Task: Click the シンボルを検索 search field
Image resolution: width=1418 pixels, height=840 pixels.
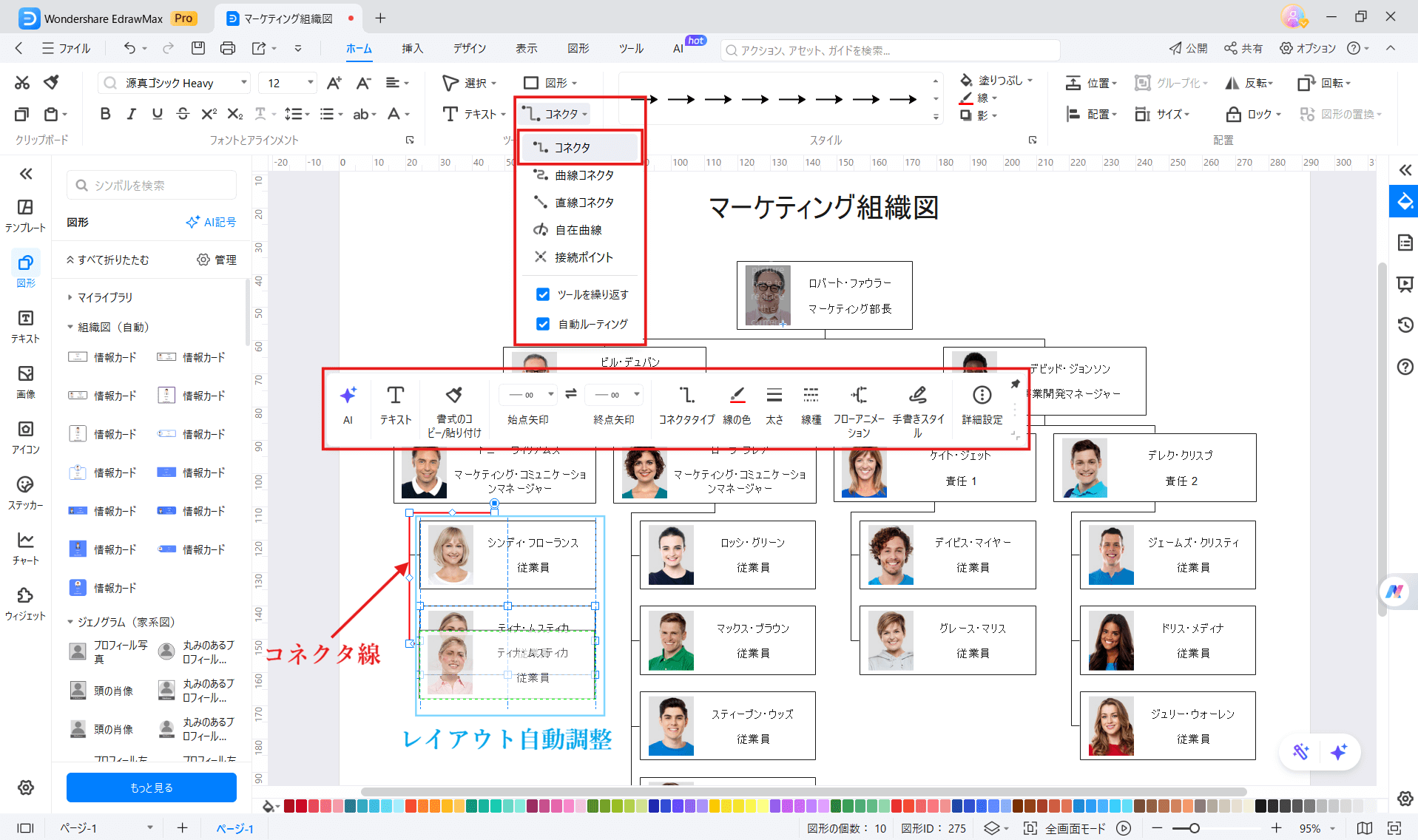Action: (151, 184)
